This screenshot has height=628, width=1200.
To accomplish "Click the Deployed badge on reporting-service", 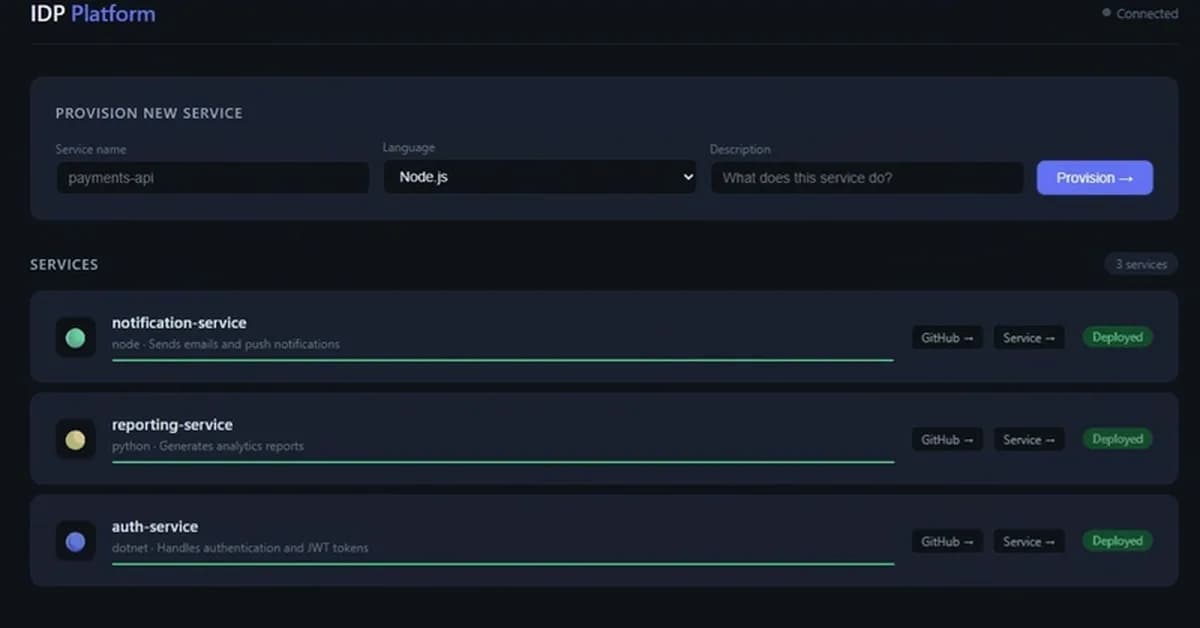I will click(x=1117, y=439).
